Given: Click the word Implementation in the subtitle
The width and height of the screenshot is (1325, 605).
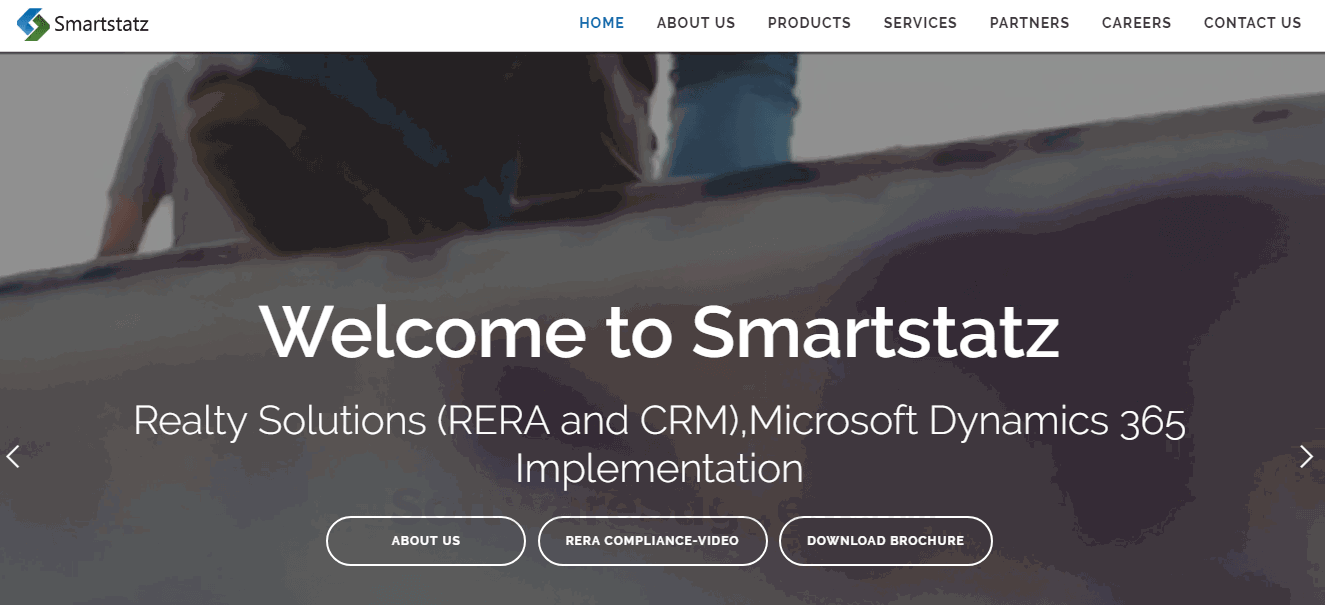Looking at the screenshot, I should coord(659,469).
